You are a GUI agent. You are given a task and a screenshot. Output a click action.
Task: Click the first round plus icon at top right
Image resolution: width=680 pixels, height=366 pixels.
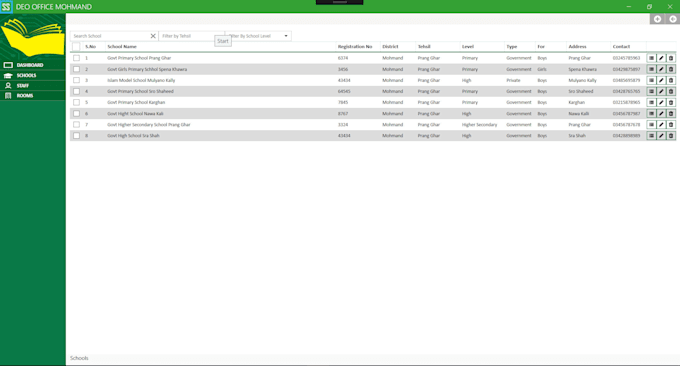[657, 19]
